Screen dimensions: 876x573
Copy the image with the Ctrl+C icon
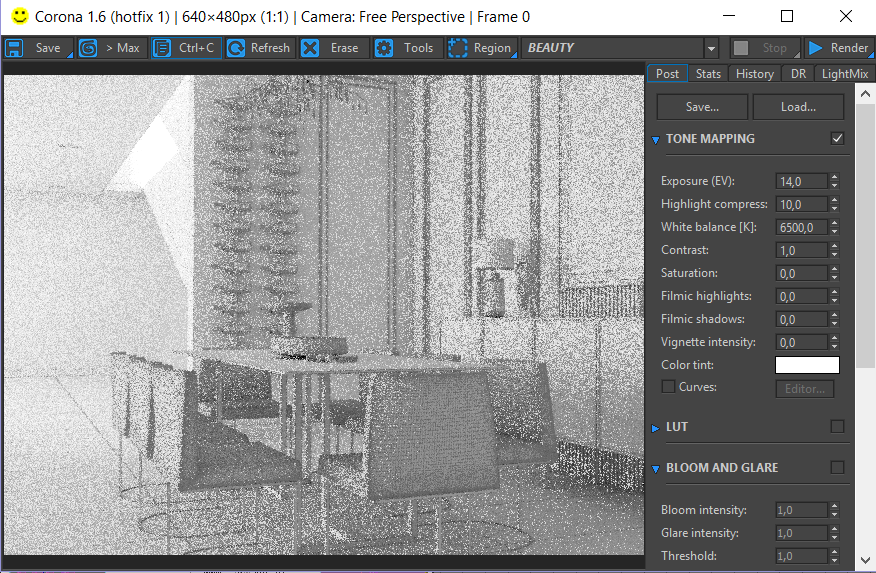click(162, 48)
